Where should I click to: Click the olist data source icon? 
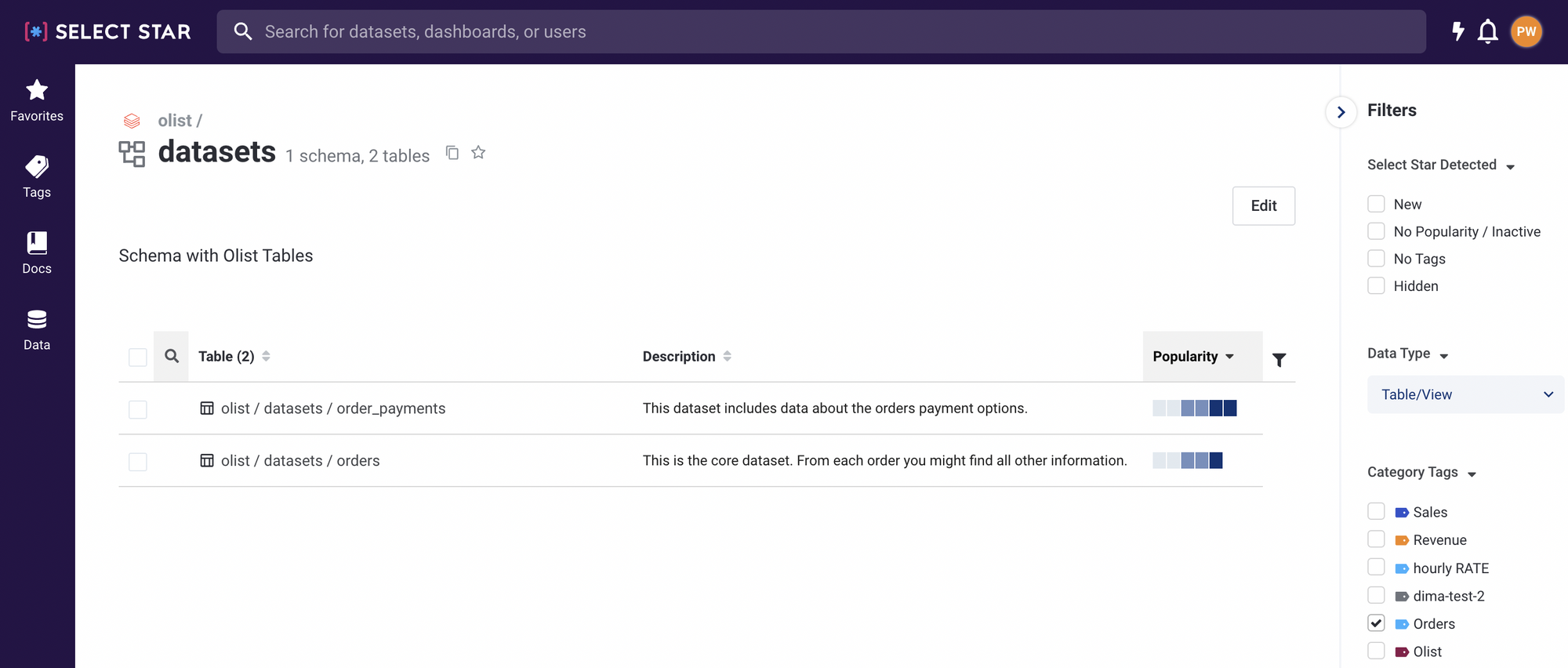pyautogui.click(x=132, y=121)
